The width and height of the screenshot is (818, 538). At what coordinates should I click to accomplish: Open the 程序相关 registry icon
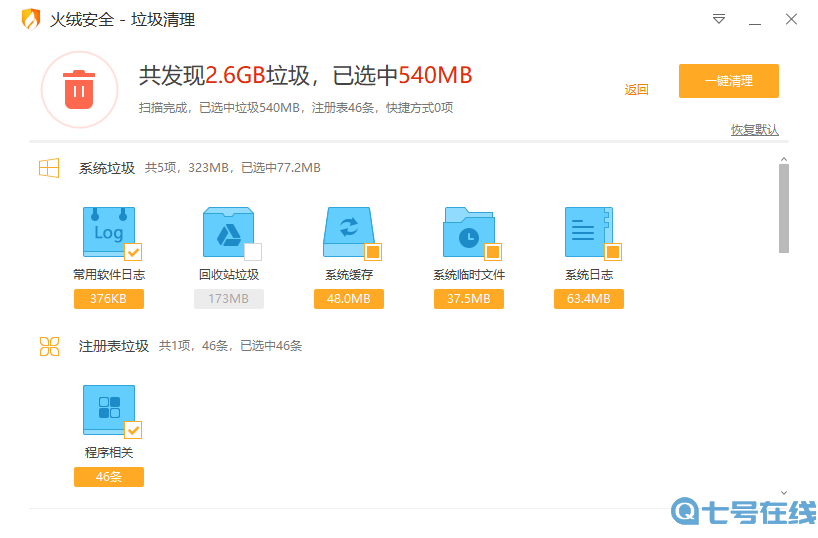click(109, 409)
